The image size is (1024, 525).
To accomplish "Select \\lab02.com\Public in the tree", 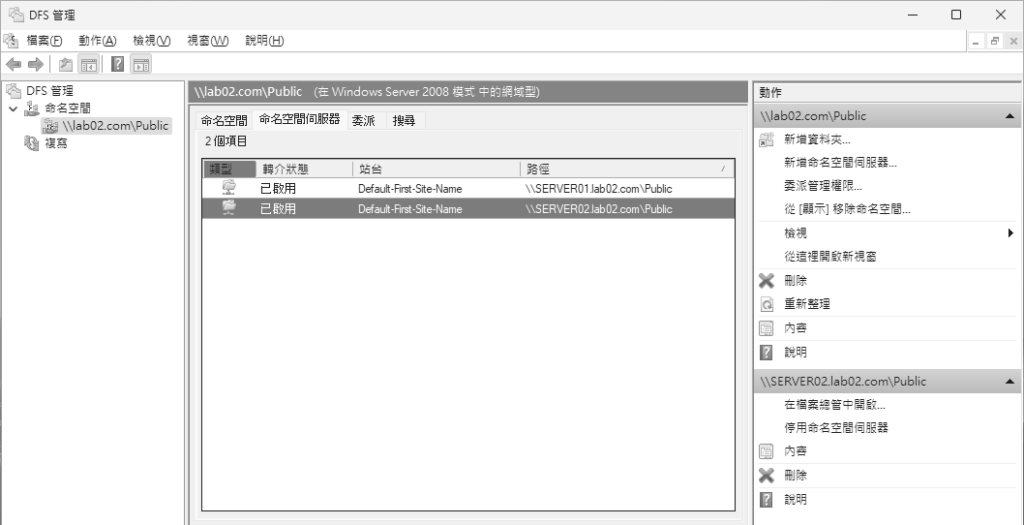I will [116, 125].
